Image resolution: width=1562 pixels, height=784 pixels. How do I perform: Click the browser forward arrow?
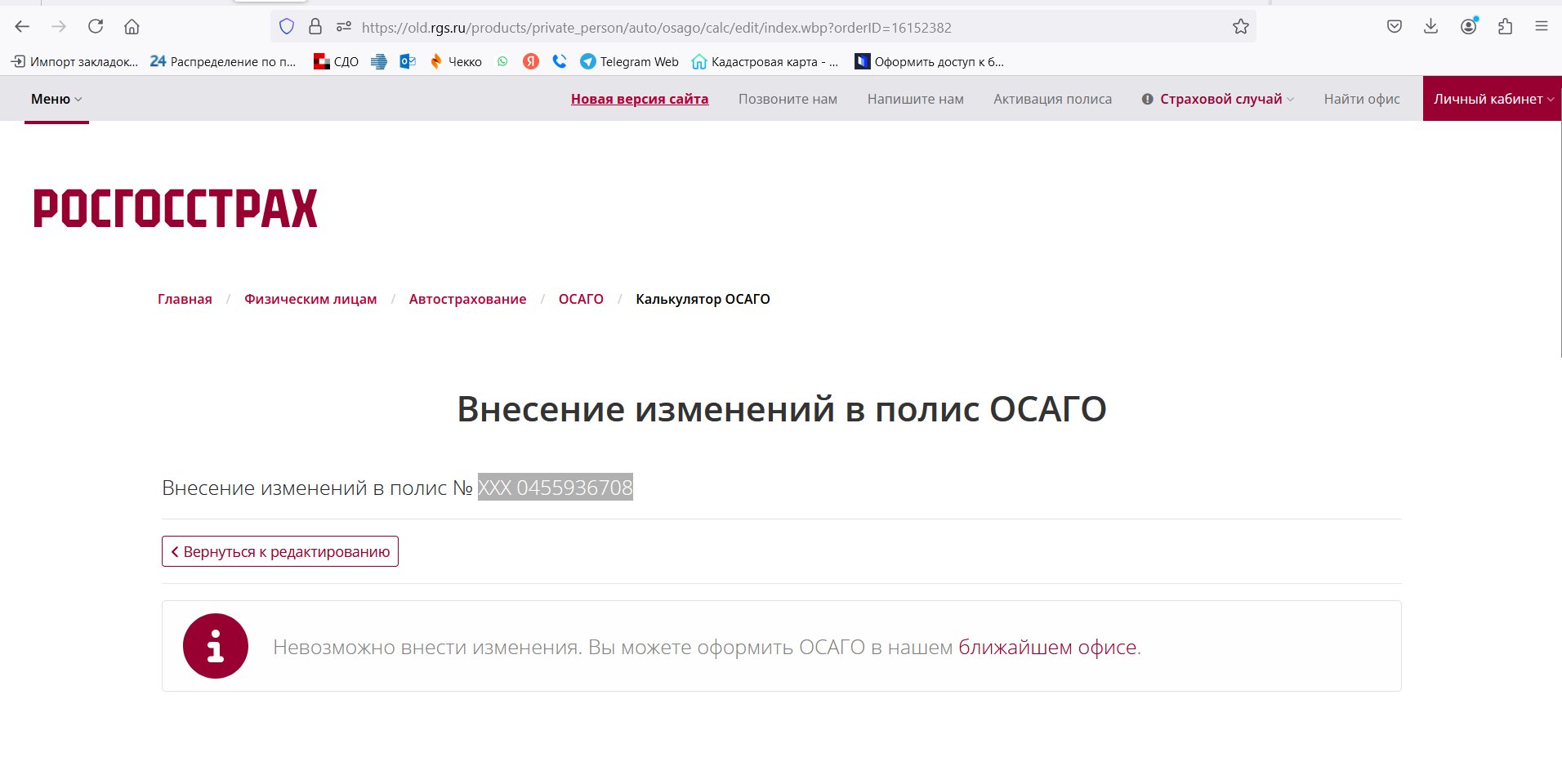pos(59,27)
